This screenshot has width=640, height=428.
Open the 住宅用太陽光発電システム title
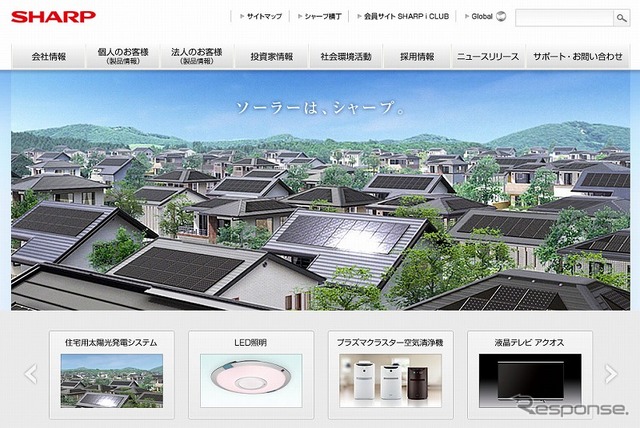click(x=111, y=343)
